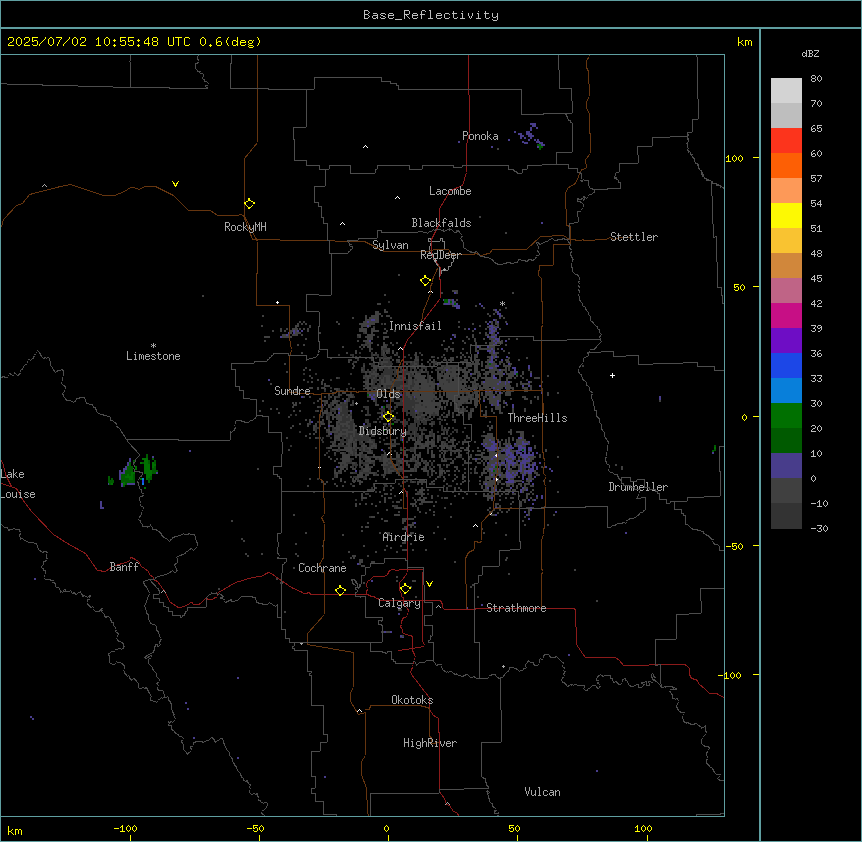Click the Innisfail label

(x=415, y=326)
